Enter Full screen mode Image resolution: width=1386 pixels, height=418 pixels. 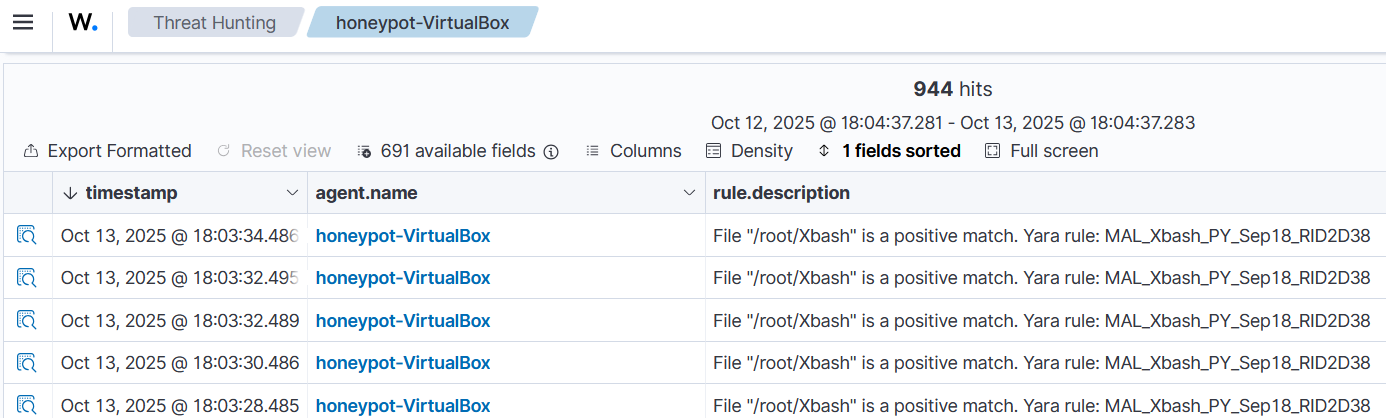(1041, 151)
